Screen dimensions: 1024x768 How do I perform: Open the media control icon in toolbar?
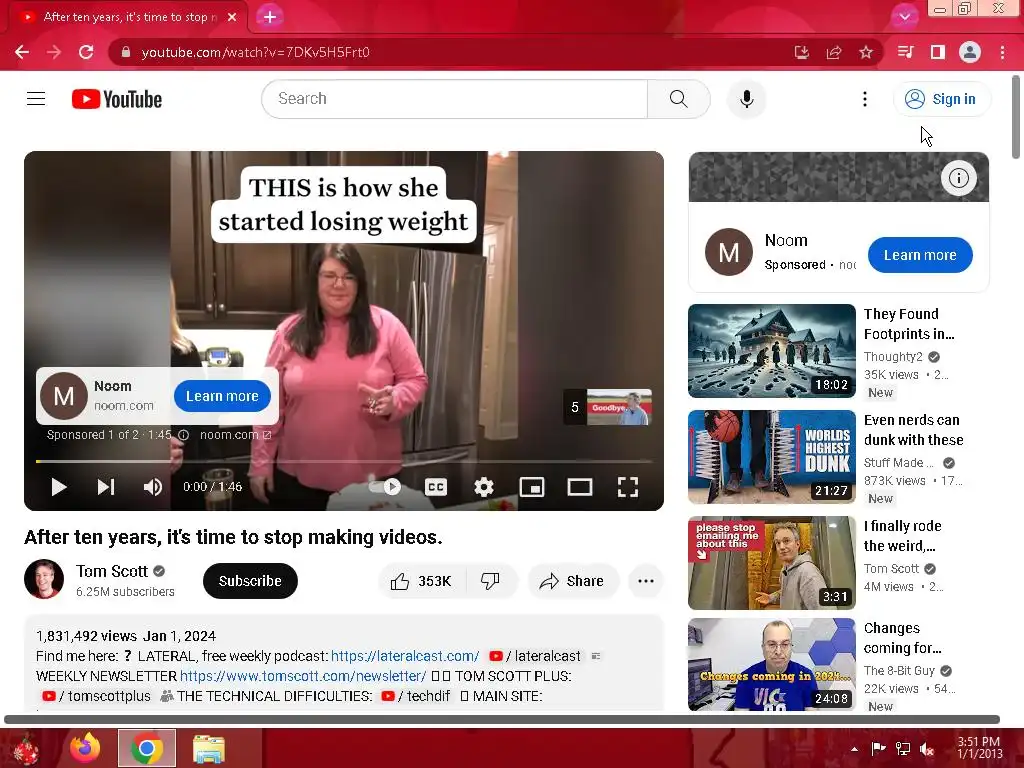tap(905, 52)
